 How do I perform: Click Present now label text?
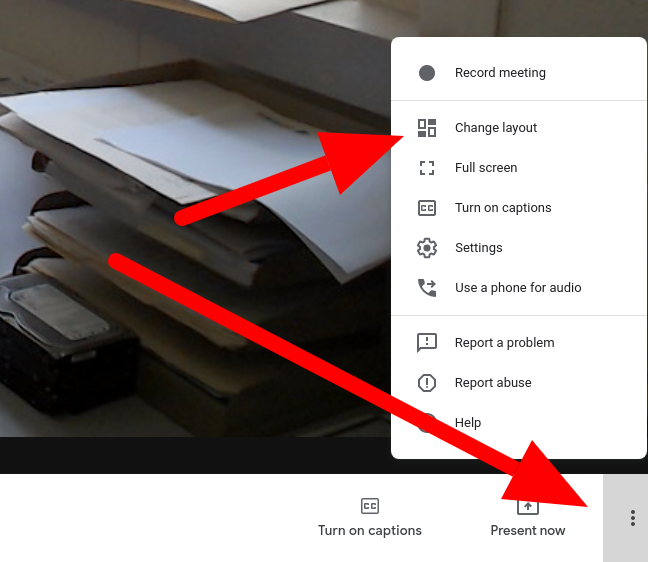pyautogui.click(x=528, y=531)
